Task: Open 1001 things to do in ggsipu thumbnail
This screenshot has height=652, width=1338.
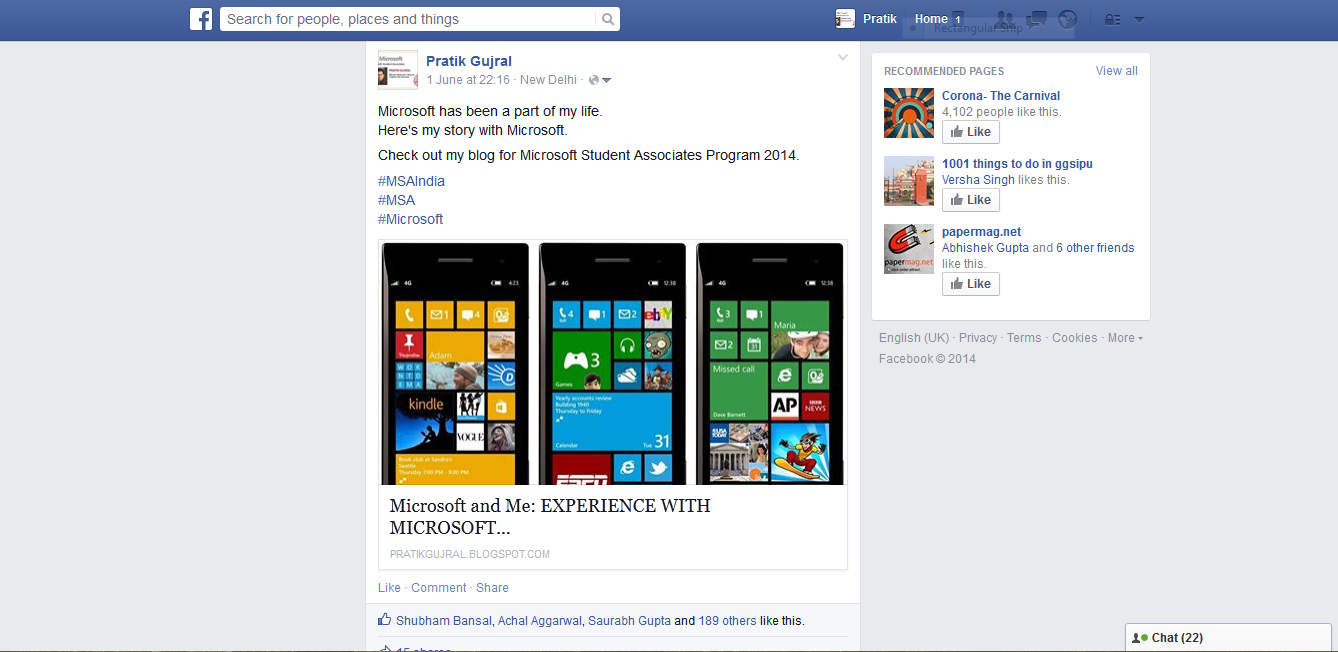Action: (909, 181)
